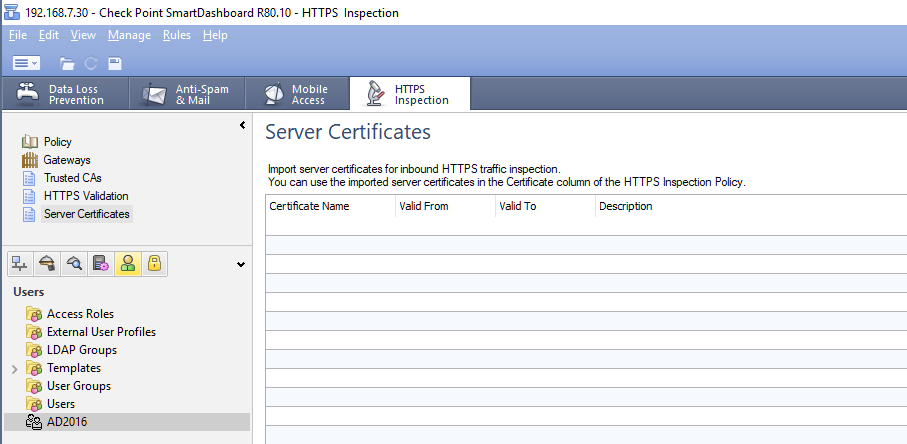907x444 pixels.
Task: Open the objects tree options dropdown arrow
Action: coord(241,265)
